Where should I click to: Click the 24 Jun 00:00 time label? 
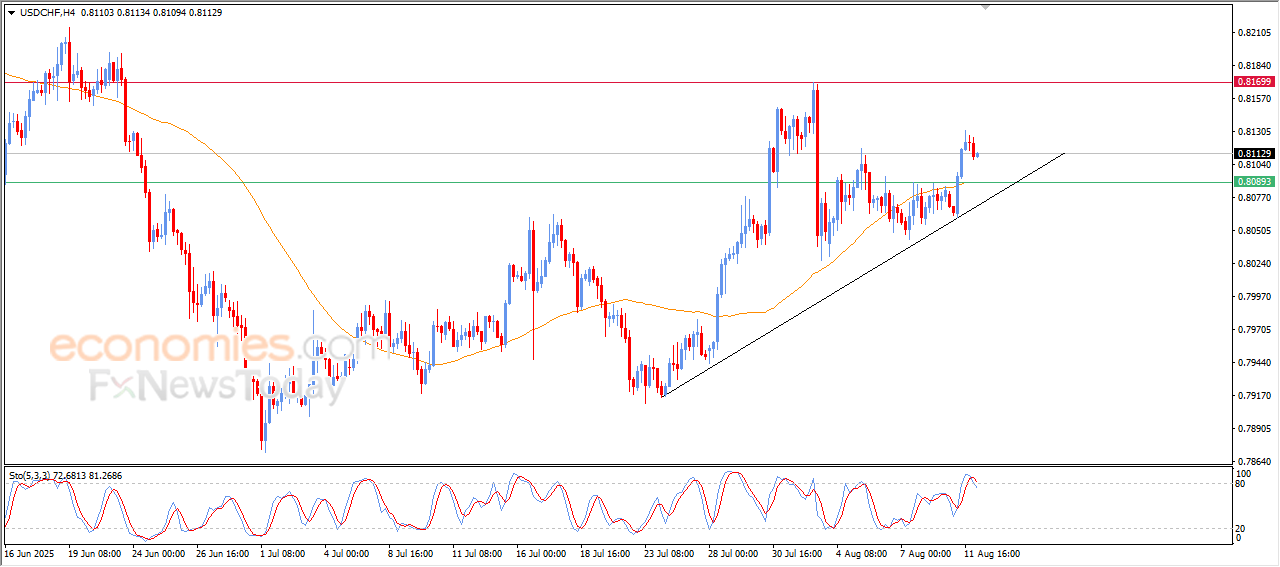tap(159, 553)
